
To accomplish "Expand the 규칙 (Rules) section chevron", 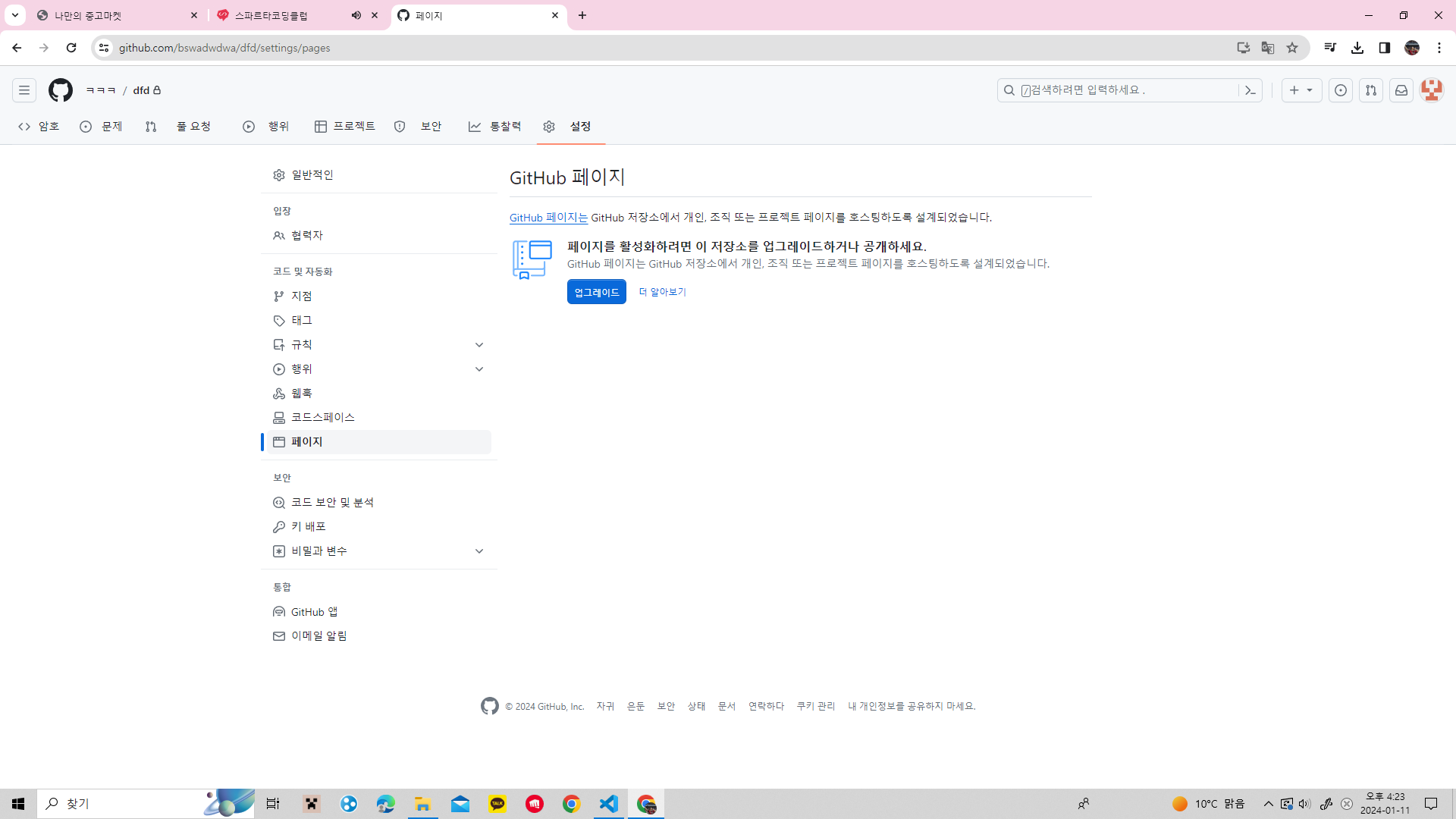I will coord(479,345).
